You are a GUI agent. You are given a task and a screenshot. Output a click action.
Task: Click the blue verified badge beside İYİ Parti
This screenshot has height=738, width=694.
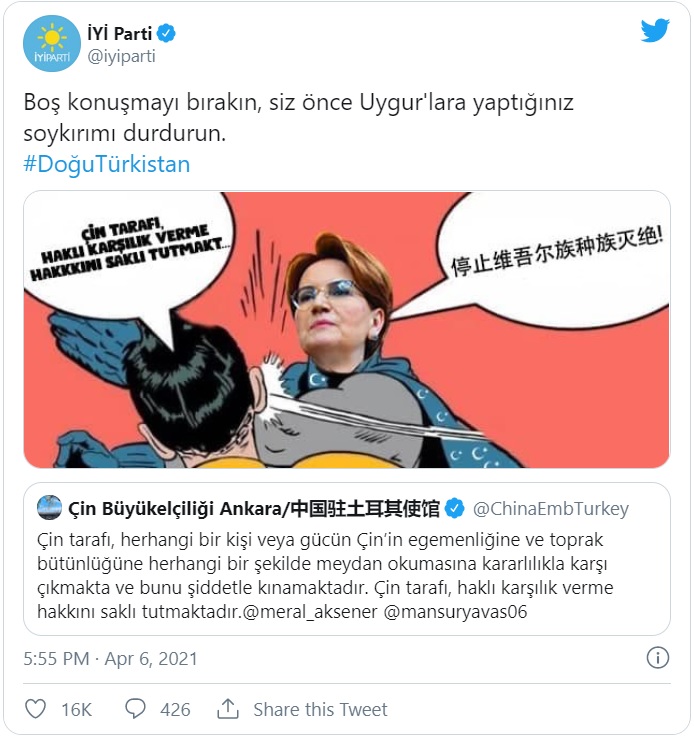(x=166, y=33)
